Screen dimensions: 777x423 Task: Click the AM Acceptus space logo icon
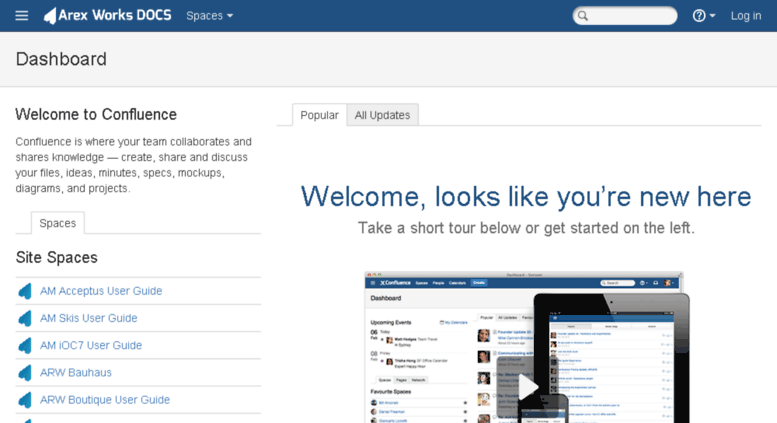25,291
